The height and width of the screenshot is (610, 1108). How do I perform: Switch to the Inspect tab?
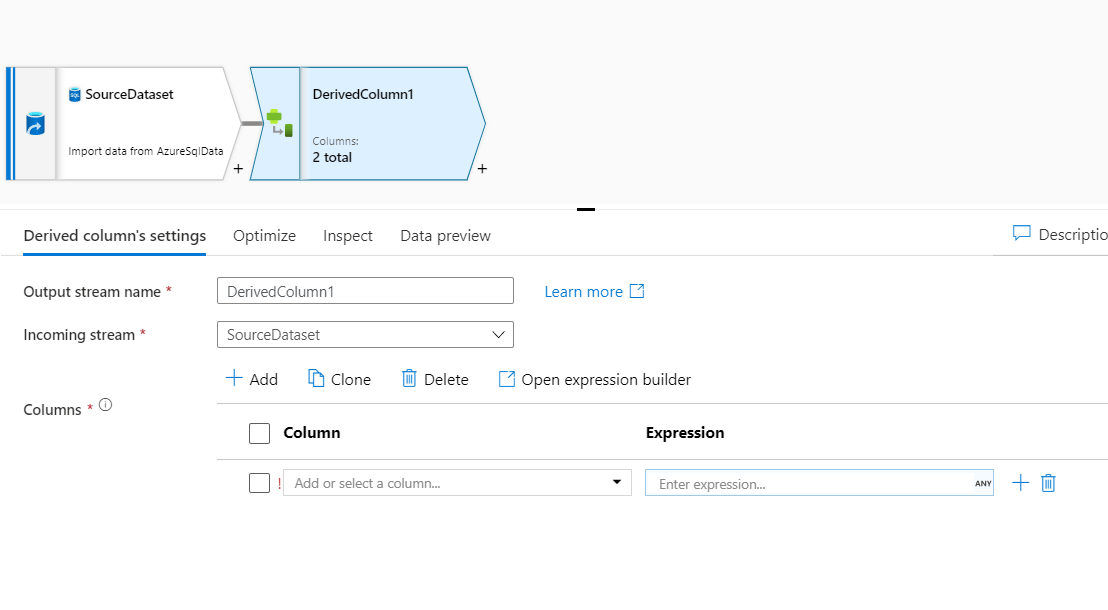(x=348, y=236)
